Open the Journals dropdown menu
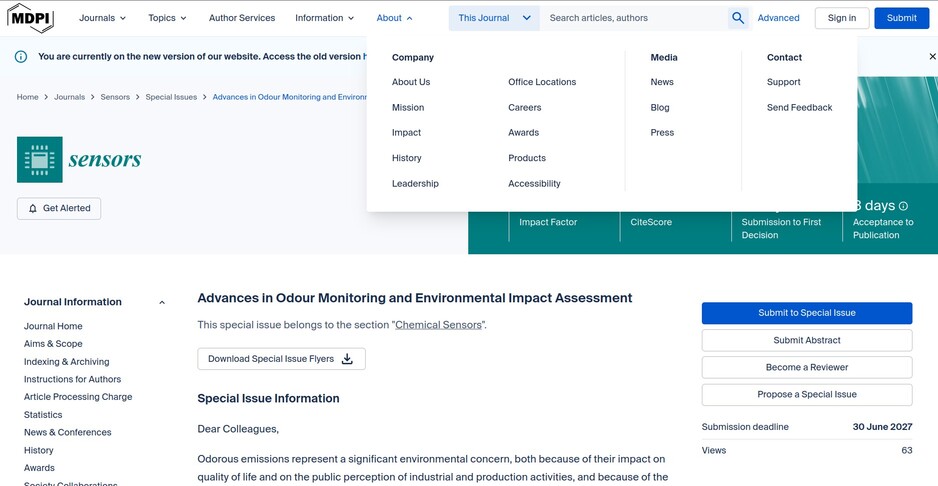 point(102,18)
